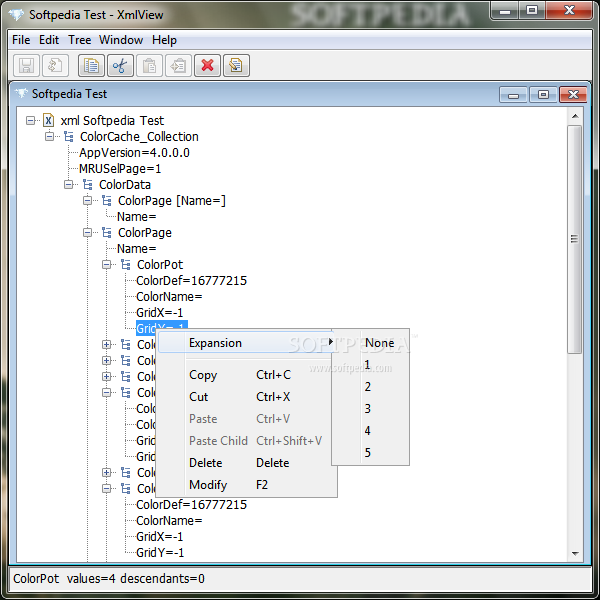The height and width of the screenshot is (600, 600).
Task: Click the XML document icon beside xml Softpedia Test
Action: coord(49,121)
